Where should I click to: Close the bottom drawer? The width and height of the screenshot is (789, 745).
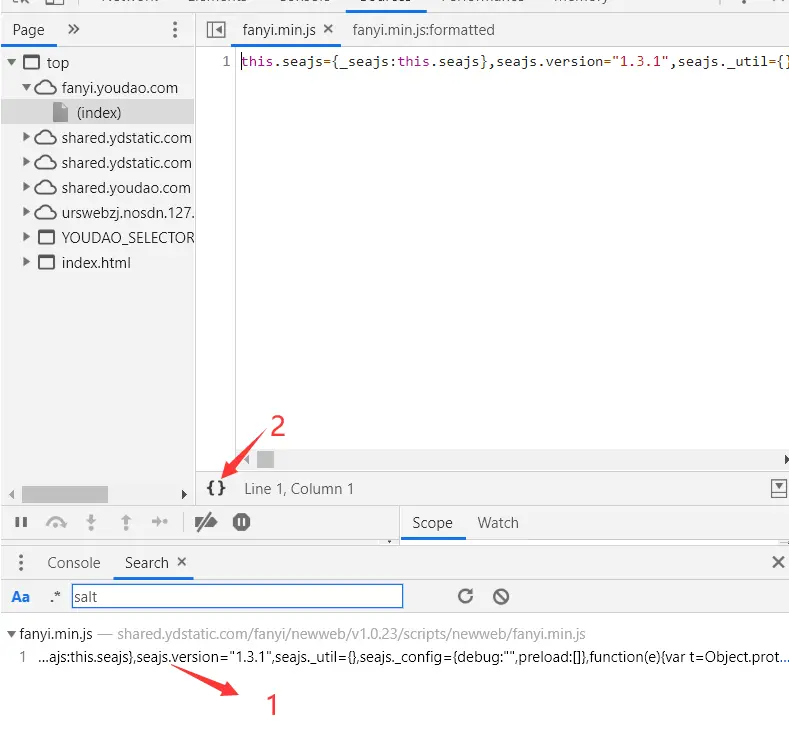pyautogui.click(x=778, y=562)
